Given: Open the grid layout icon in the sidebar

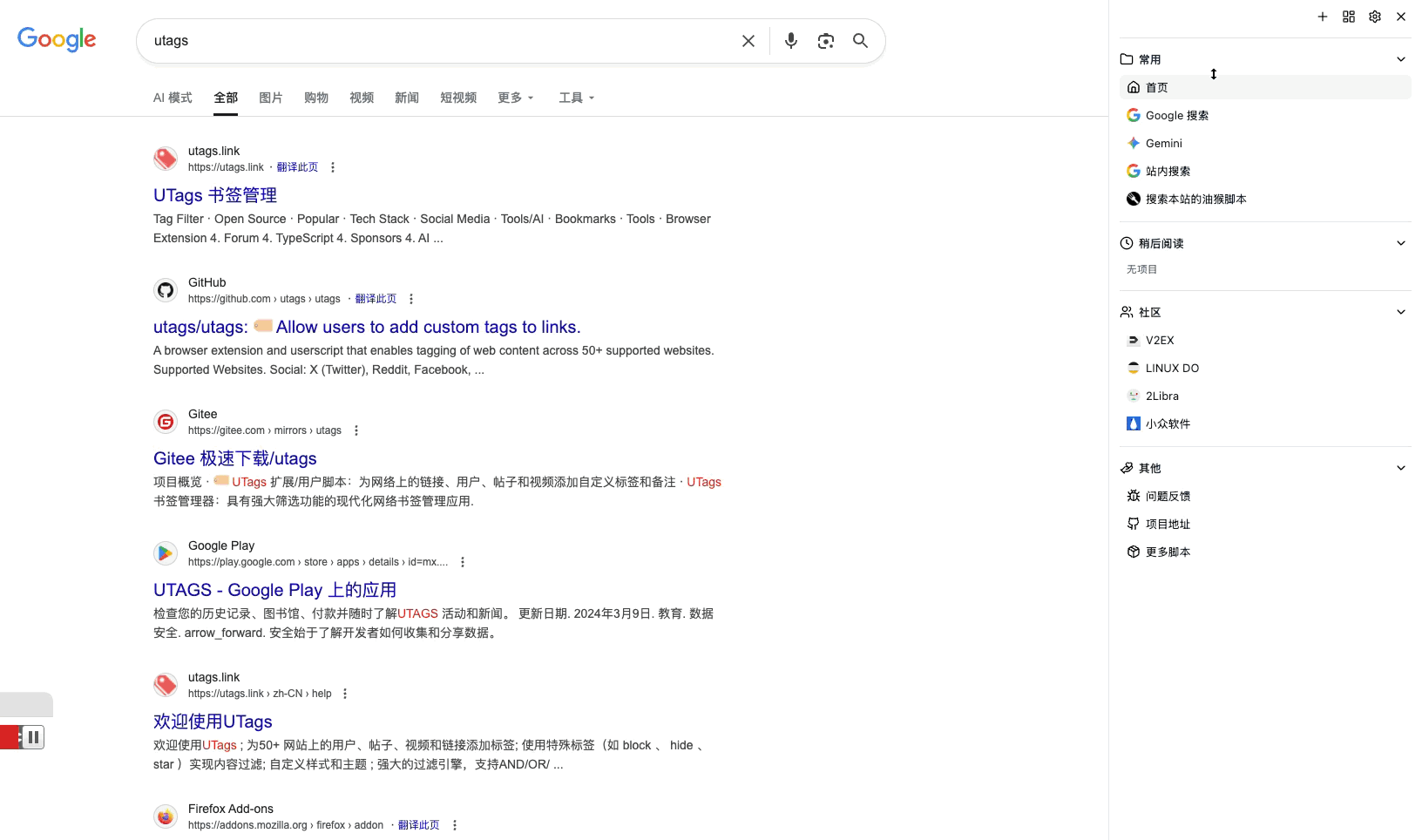Looking at the screenshot, I should (1348, 16).
